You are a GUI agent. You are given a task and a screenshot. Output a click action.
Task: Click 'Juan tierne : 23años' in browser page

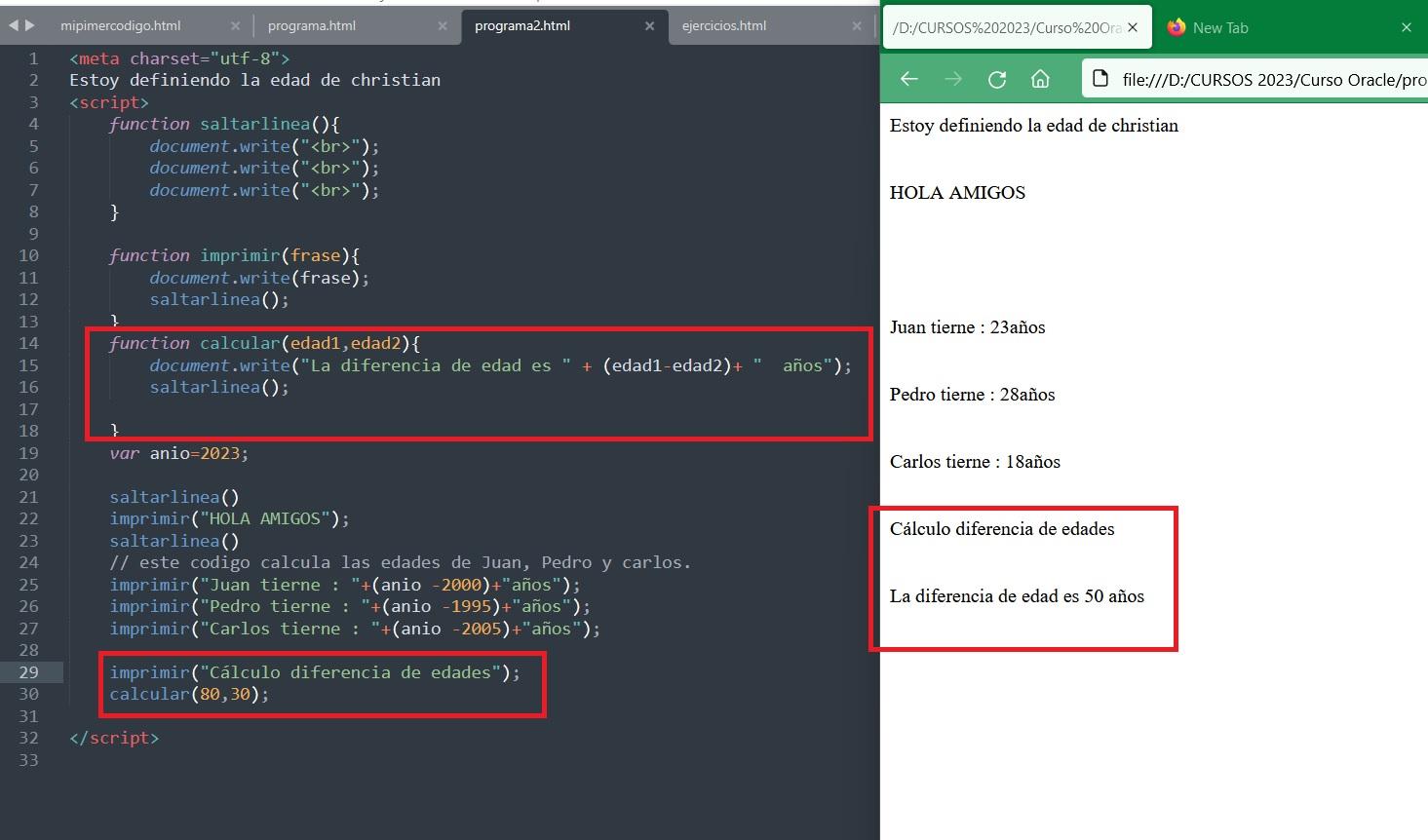[967, 327]
